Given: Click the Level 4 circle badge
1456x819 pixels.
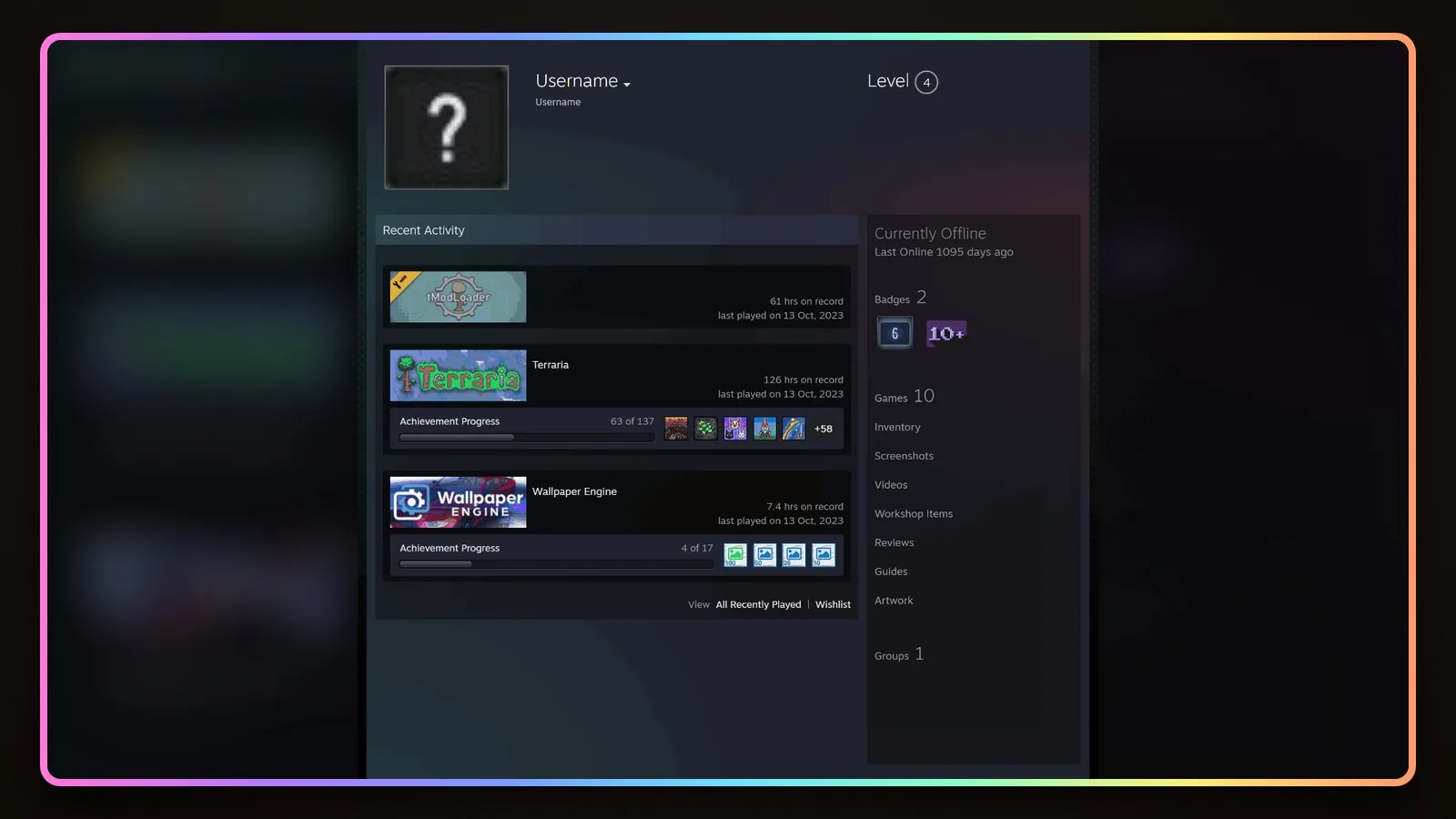Looking at the screenshot, I should click(x=926, y=82).
